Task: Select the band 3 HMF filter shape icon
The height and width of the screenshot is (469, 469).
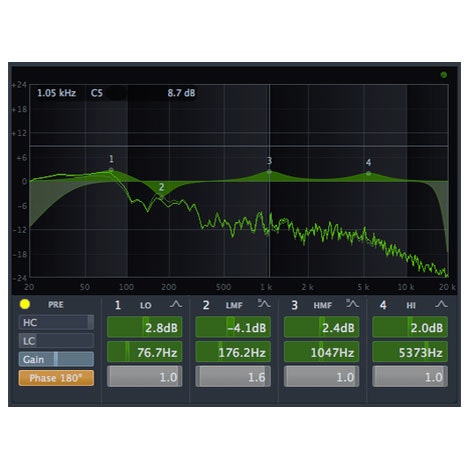Action: coord(352,304)
